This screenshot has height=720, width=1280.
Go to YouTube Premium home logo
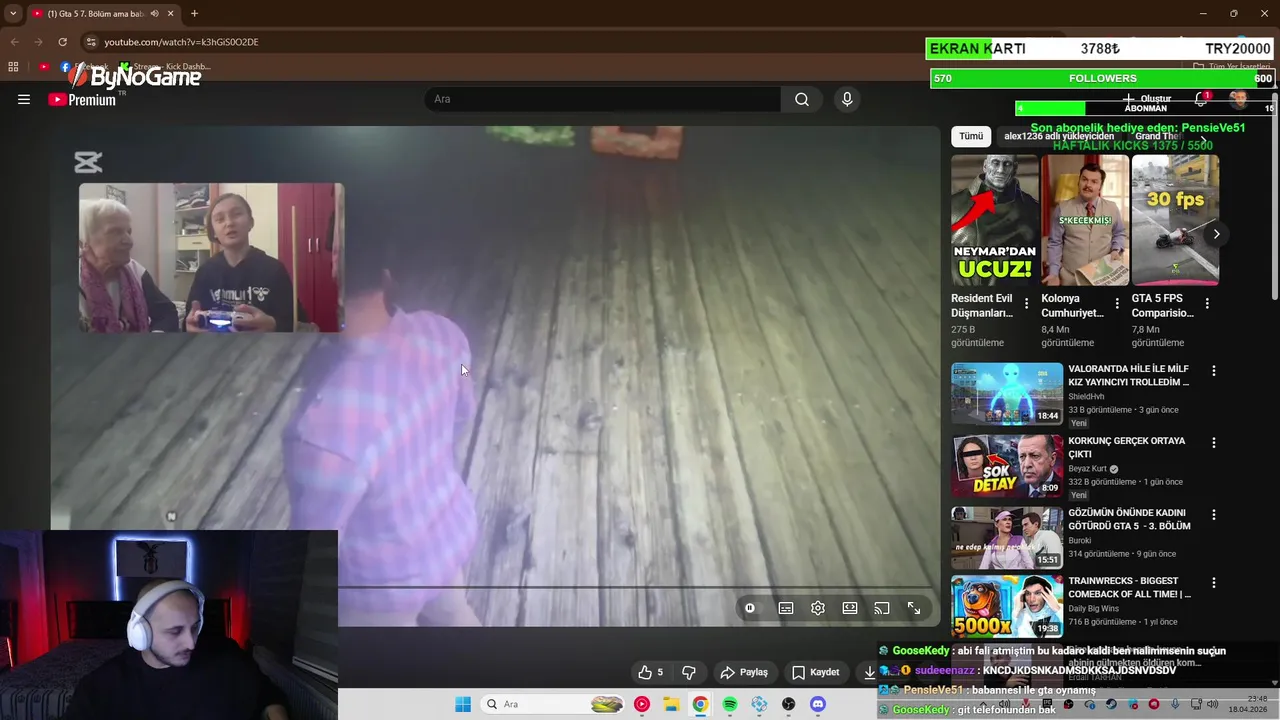click(x=82, y=99)
